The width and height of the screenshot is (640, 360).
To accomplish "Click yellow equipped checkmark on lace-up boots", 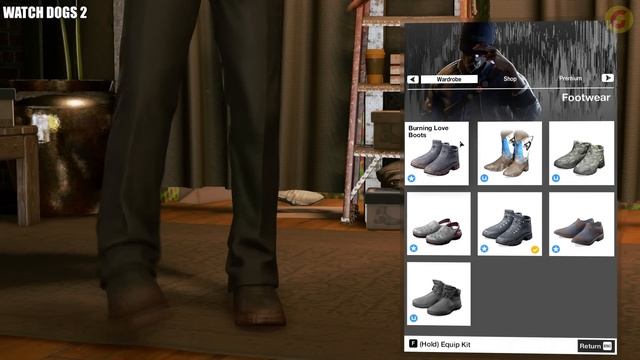I will [535, 249].
